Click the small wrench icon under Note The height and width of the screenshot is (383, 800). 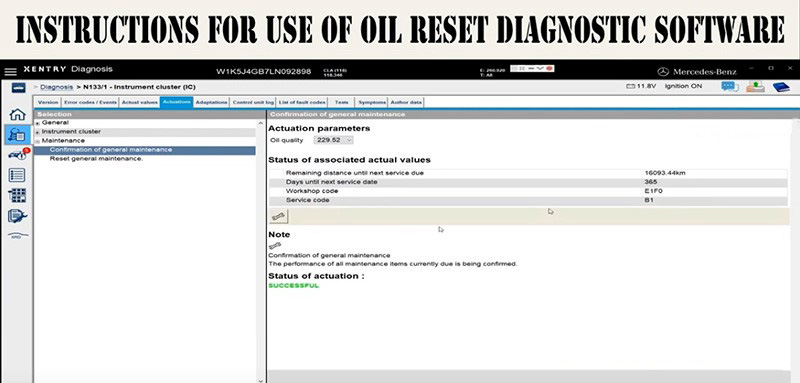pyautogui.click(x=274, y=246)
